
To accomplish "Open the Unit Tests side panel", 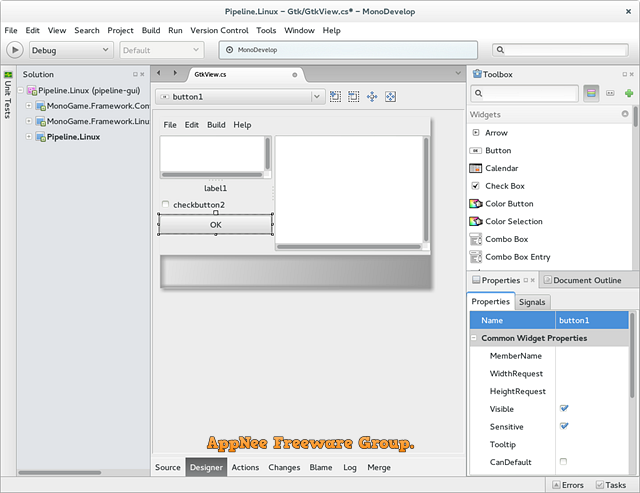I will tap(8, 95).
